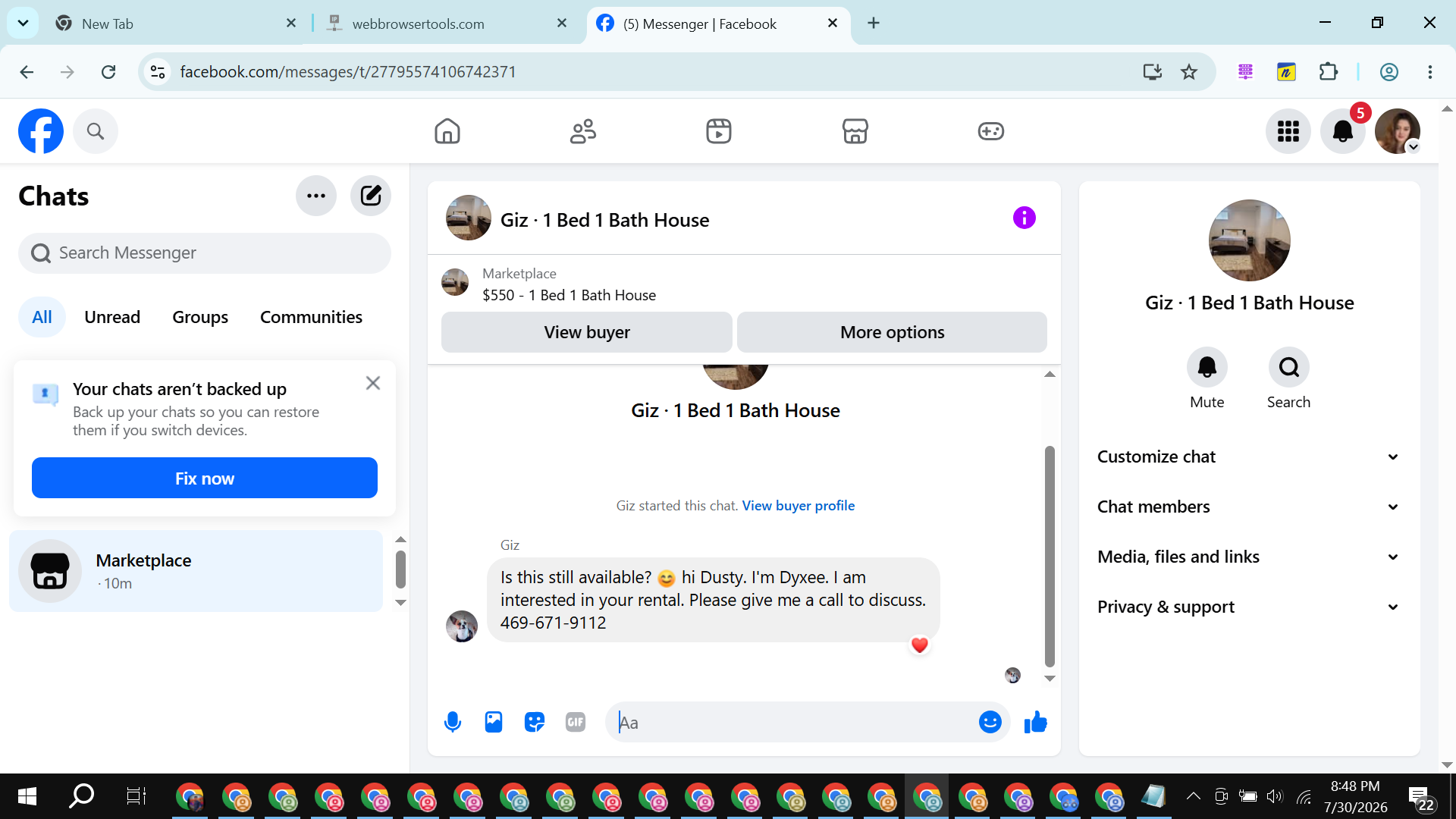
Task: Click the Search Messenger field
Action: 205,253
